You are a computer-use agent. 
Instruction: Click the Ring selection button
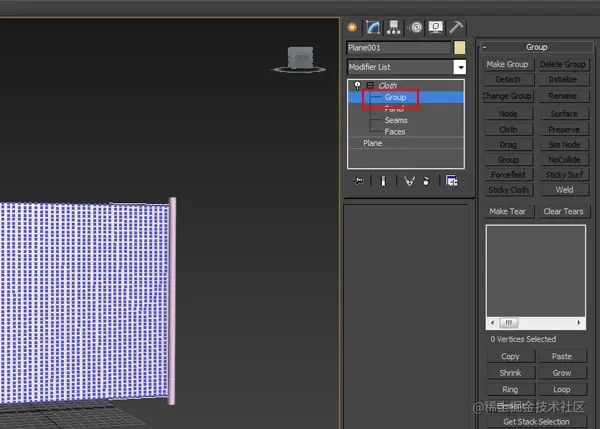tap(510, 389)
